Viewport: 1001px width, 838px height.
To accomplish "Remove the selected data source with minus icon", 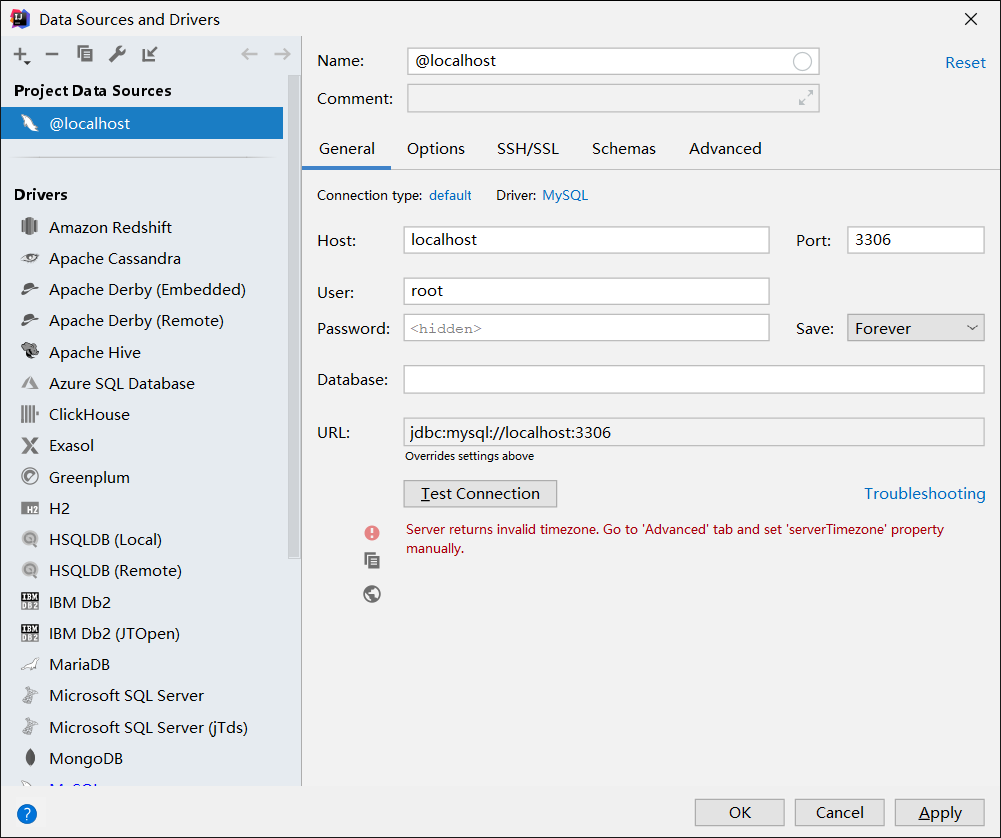I will point(52,55).
